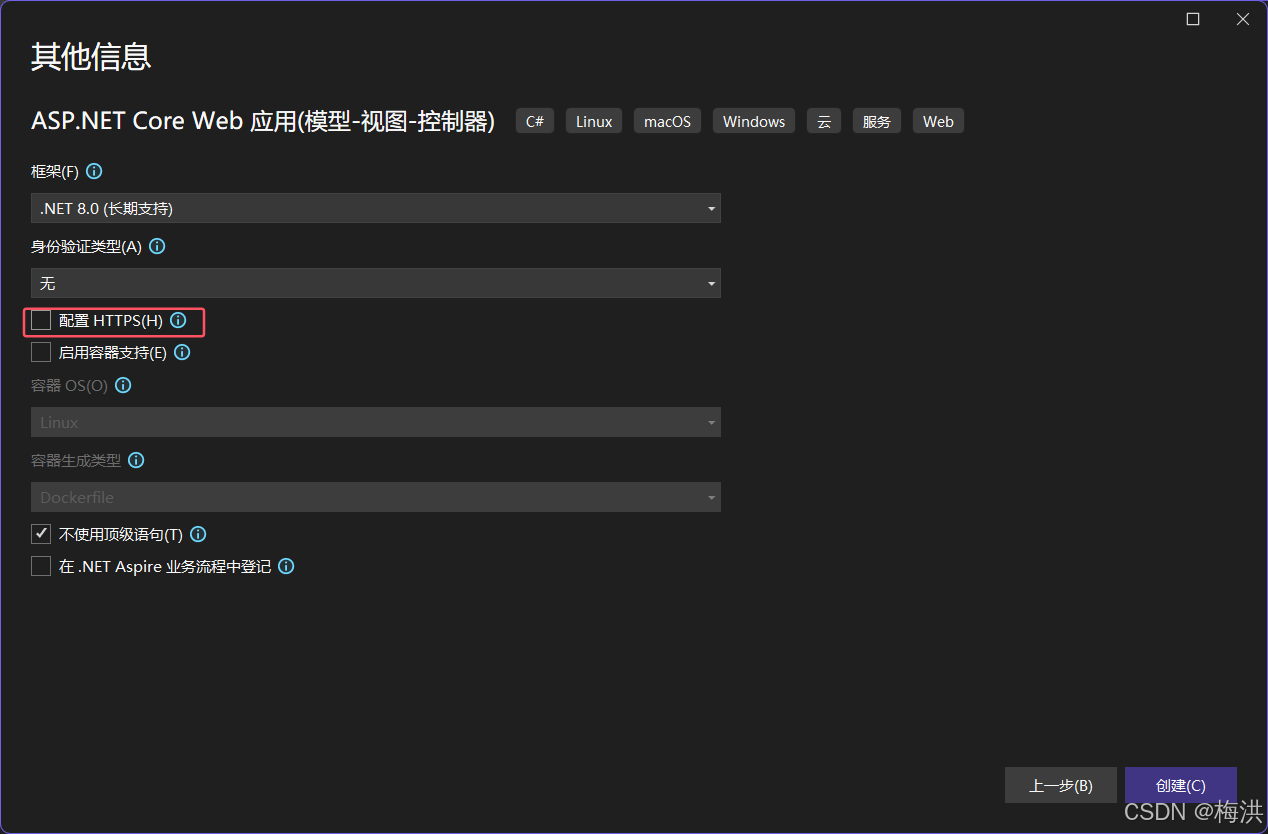Click the 容器 OS(O) label
1268x834 pixels.
69,385
